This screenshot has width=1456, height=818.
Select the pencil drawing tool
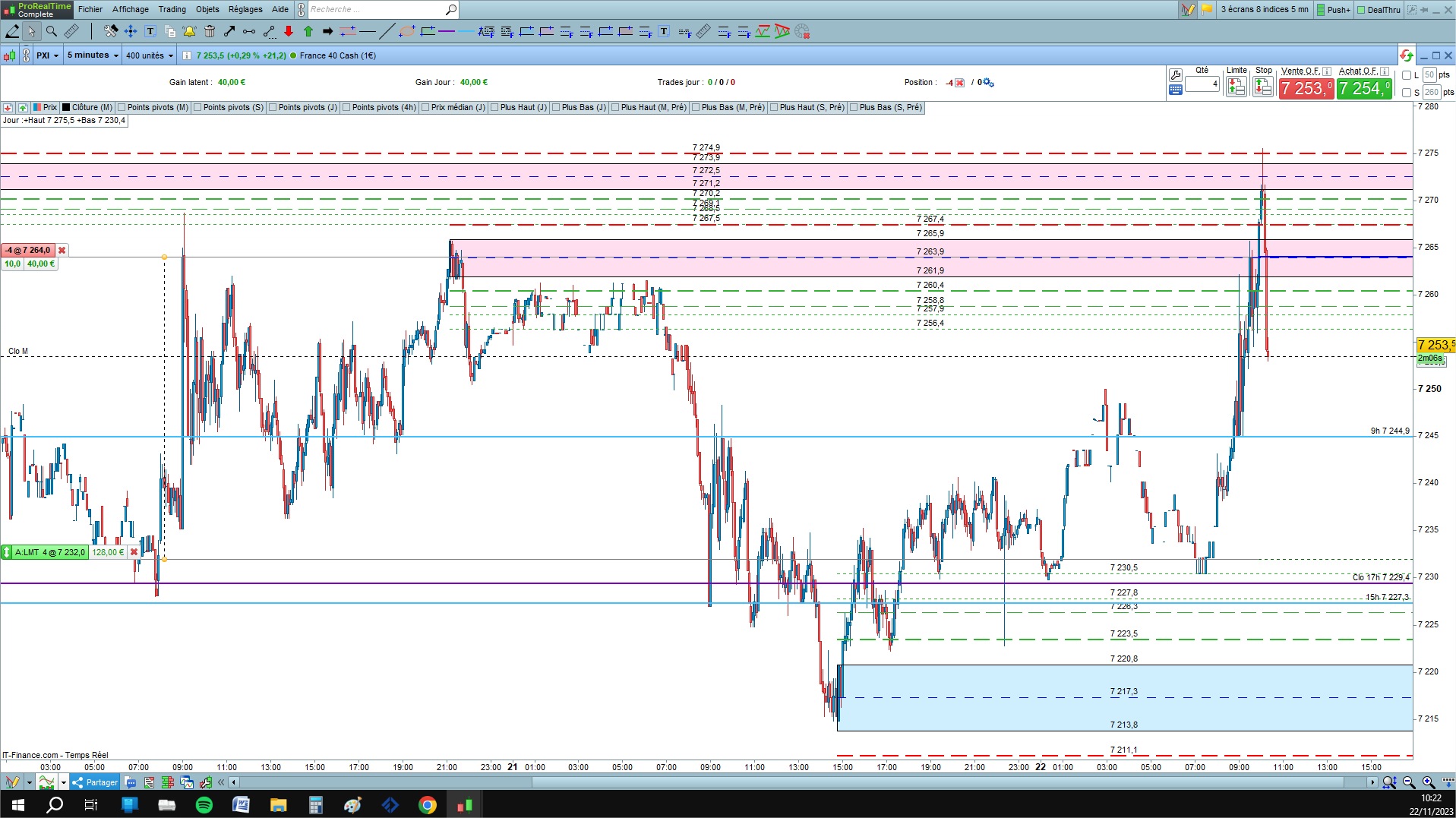[12, 31]
